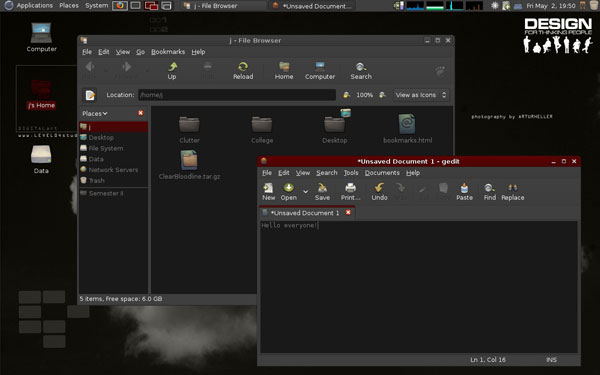Image resolution: width=600 pixels, height=375 pixels.
Task: Create a new document in gedit
Action: click(268, 192)
